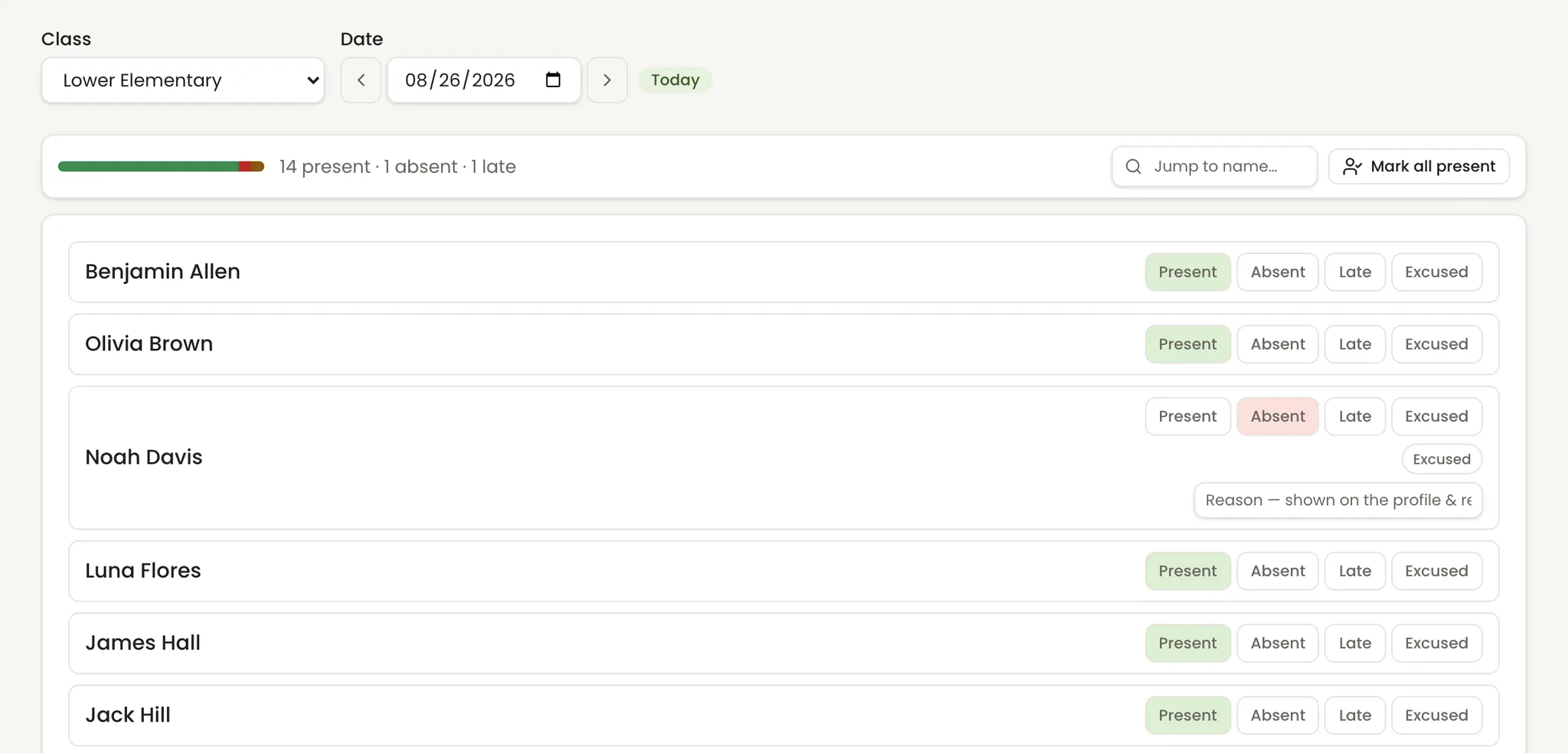Screen dimensions: 1568x753
Task: Click the rounded Excused pill under Noah Davis
Action: click(1442, 459)
